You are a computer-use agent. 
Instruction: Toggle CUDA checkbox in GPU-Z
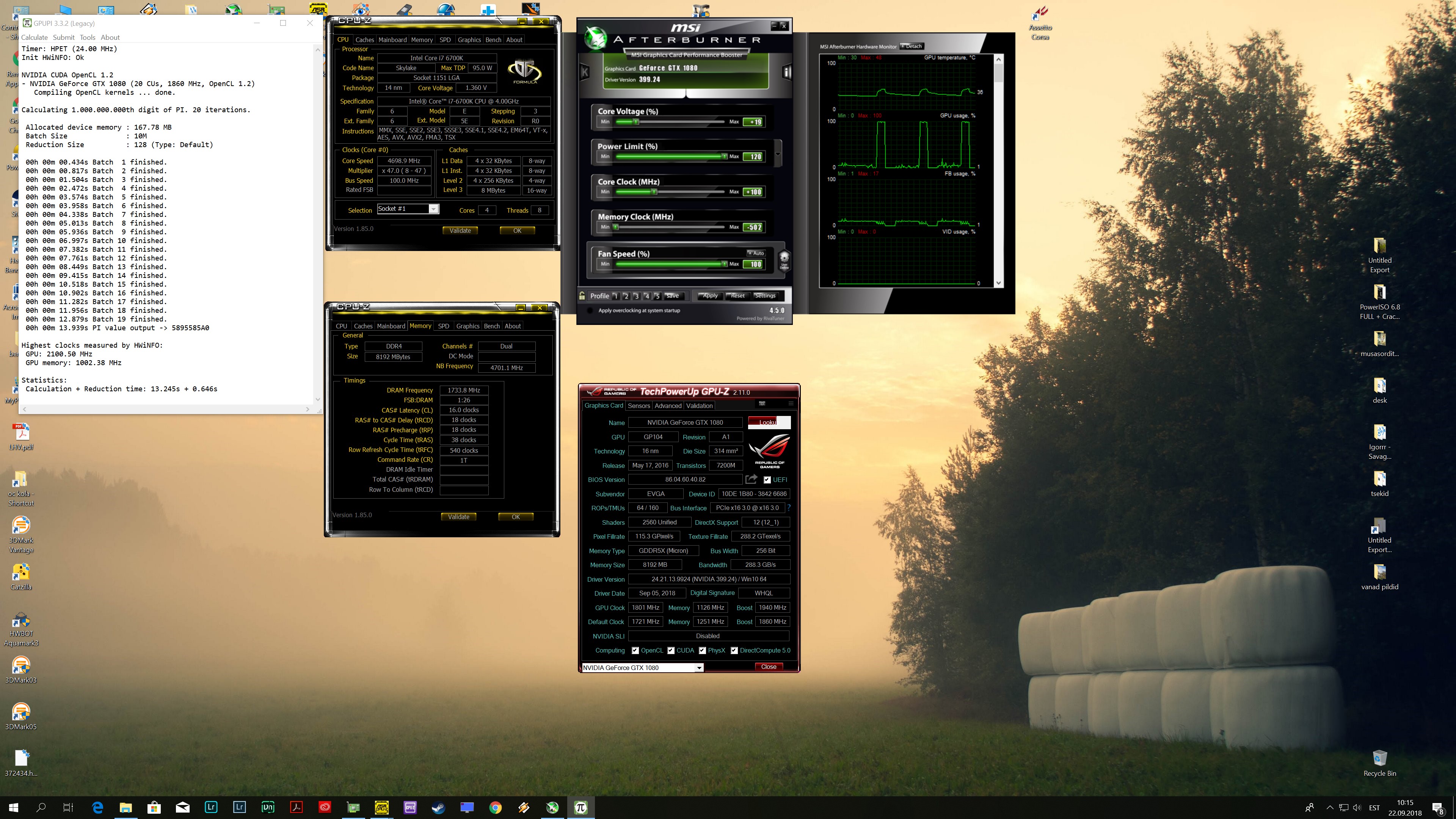670,650
